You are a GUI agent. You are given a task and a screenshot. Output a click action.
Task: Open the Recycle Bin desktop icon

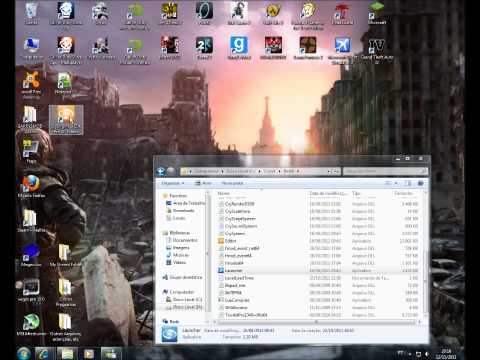tap(31, 13)
